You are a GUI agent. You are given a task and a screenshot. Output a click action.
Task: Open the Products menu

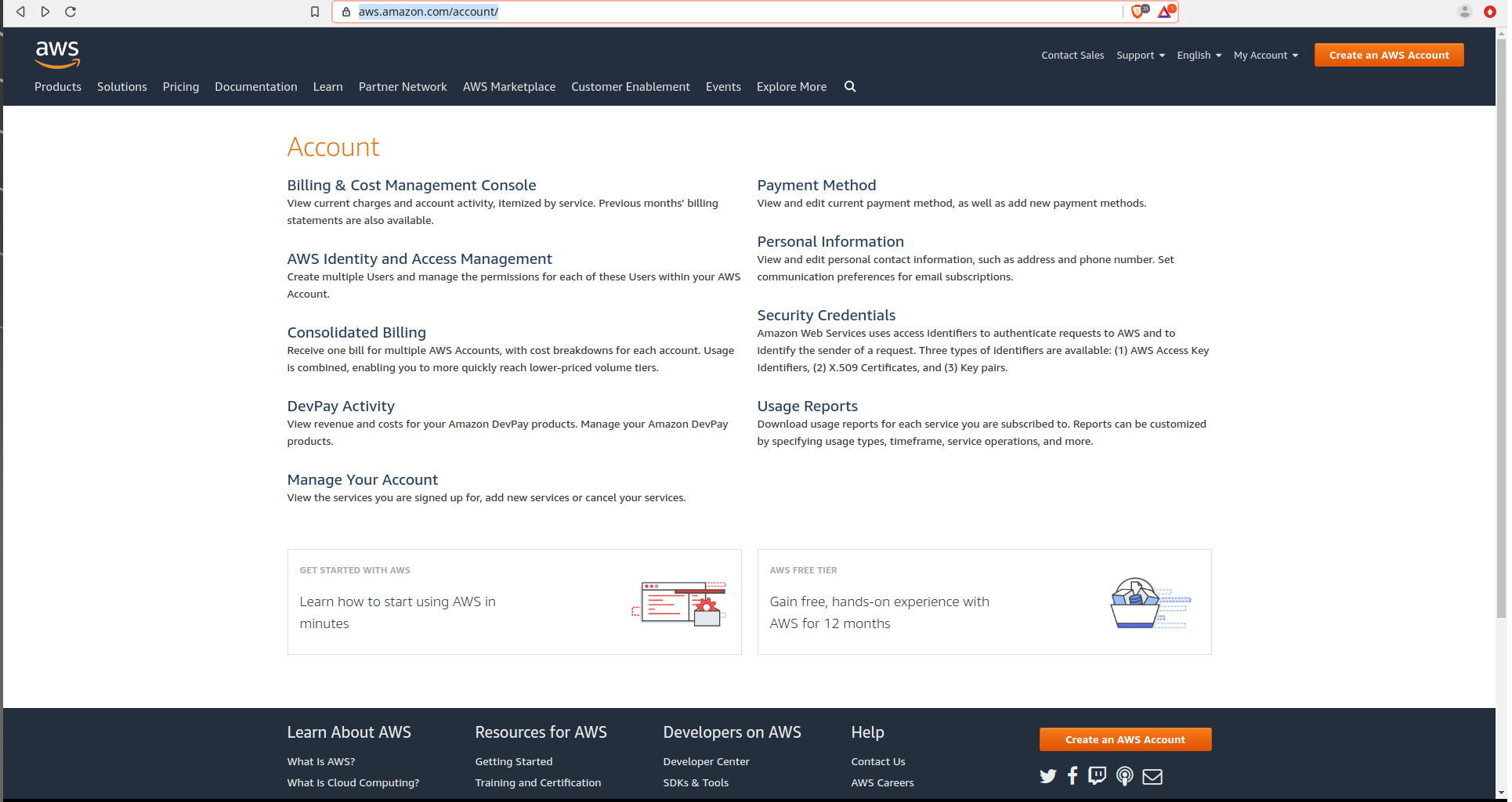coord(58,87)
